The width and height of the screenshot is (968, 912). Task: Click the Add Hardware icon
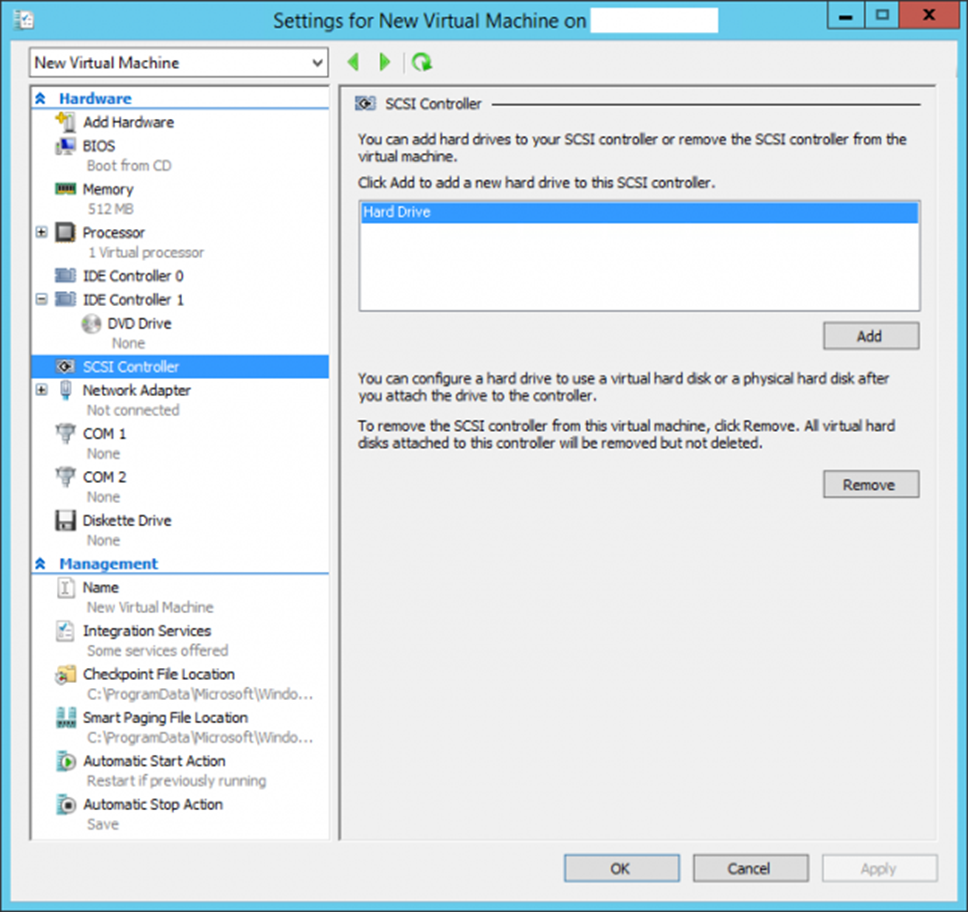(65, 122)
